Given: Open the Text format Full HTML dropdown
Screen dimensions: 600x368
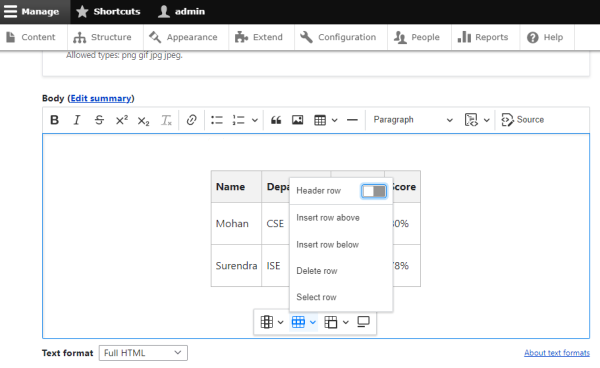Looking at the screenshot, I should point(143,353).
